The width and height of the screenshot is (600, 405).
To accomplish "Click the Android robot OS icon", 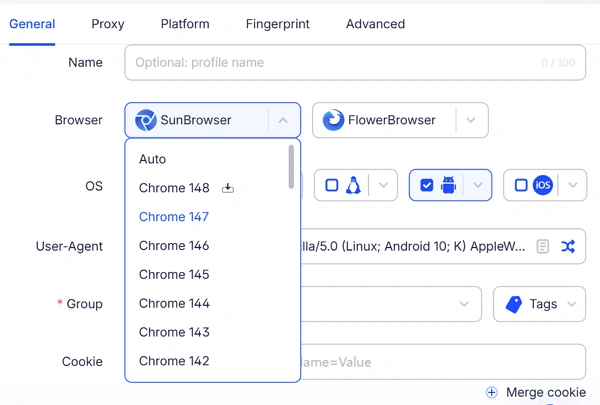I will pyautogui.click(x=448, y=185).
